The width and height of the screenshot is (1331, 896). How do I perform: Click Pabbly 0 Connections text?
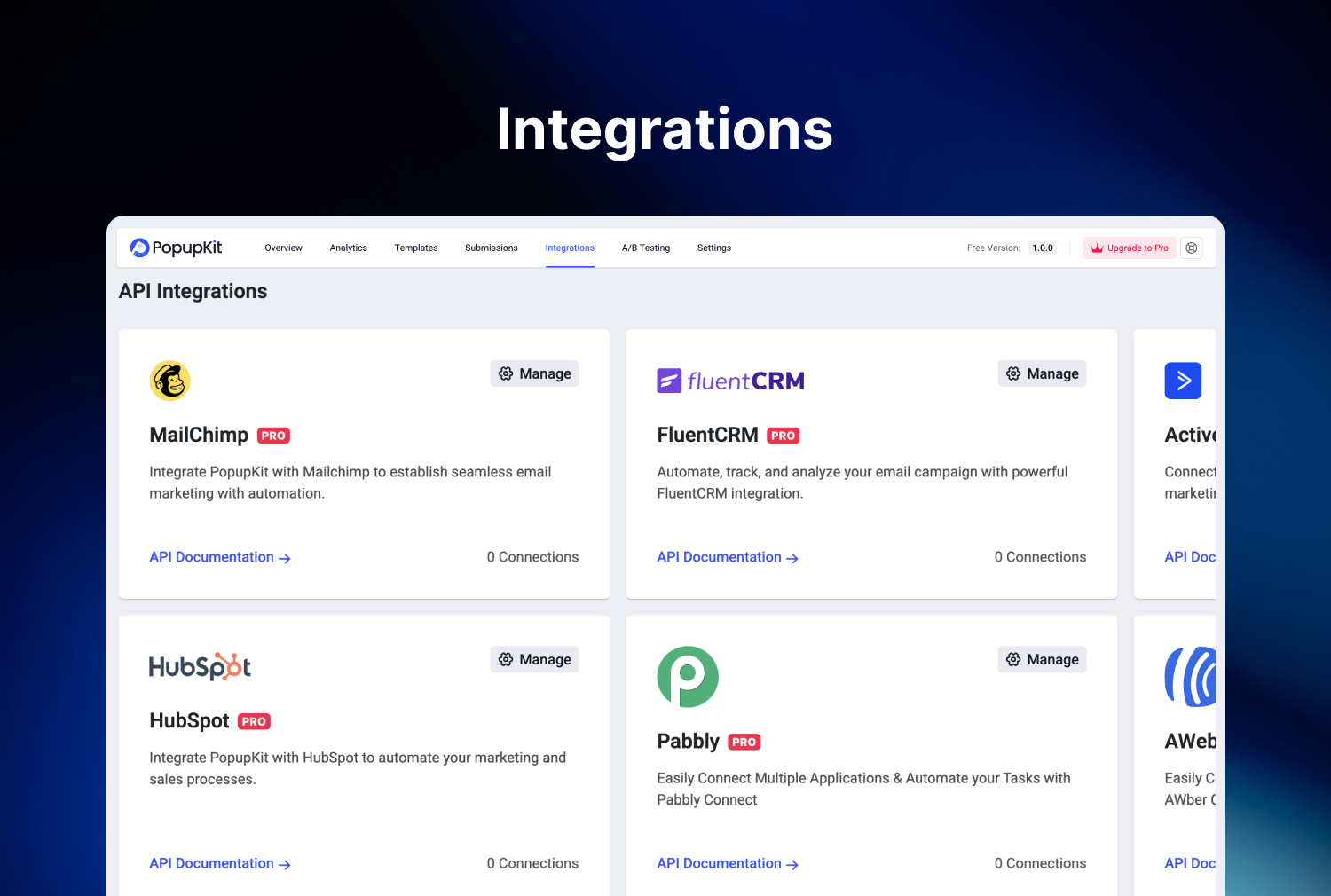[1040, 863]
